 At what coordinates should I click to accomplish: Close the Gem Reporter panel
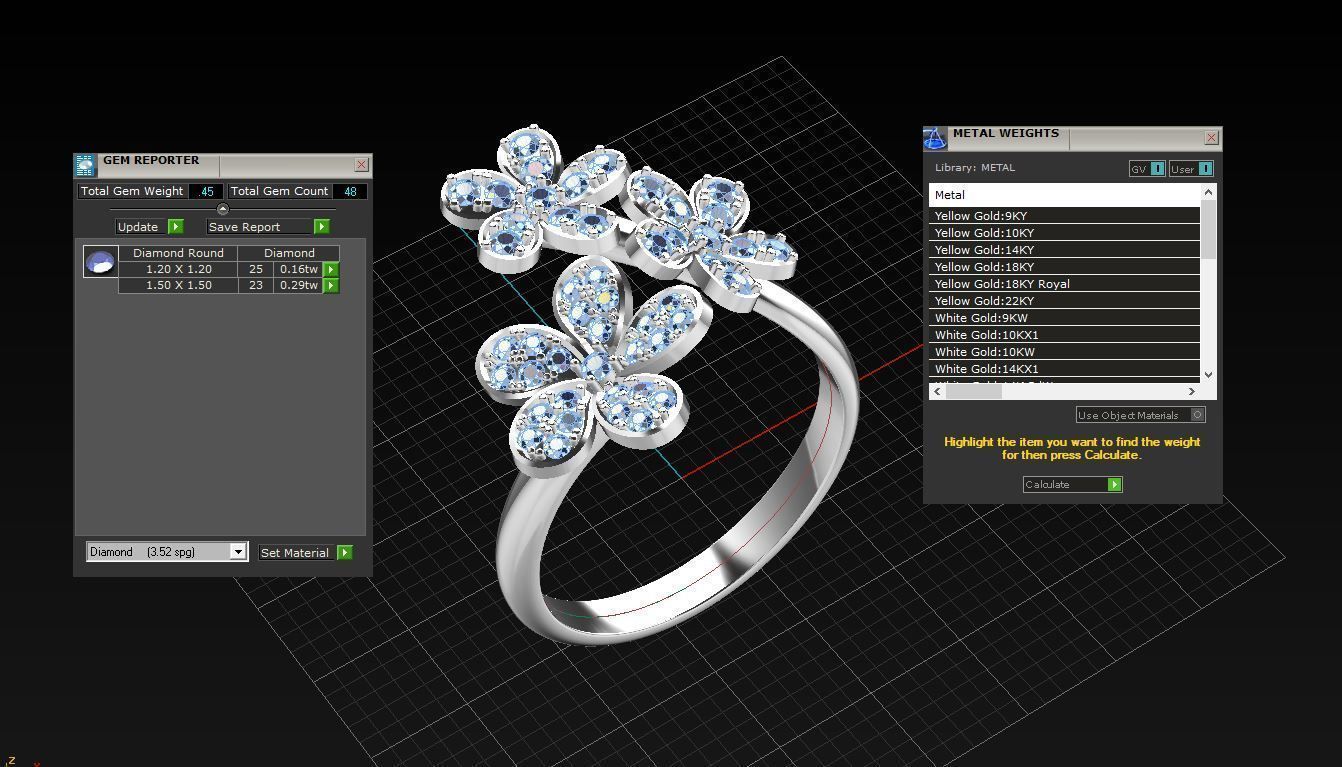point(362,165)
